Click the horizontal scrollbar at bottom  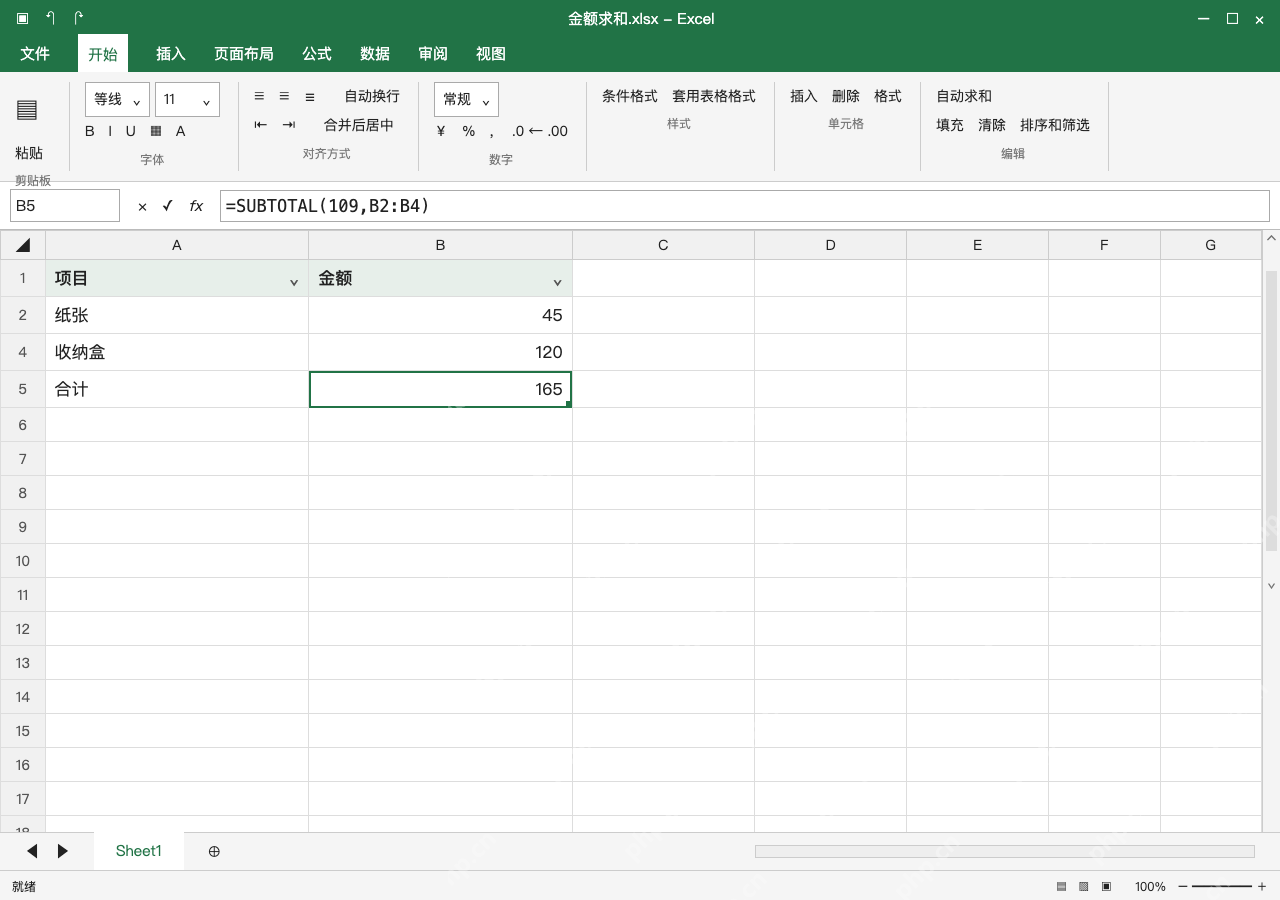(1004, 851)
